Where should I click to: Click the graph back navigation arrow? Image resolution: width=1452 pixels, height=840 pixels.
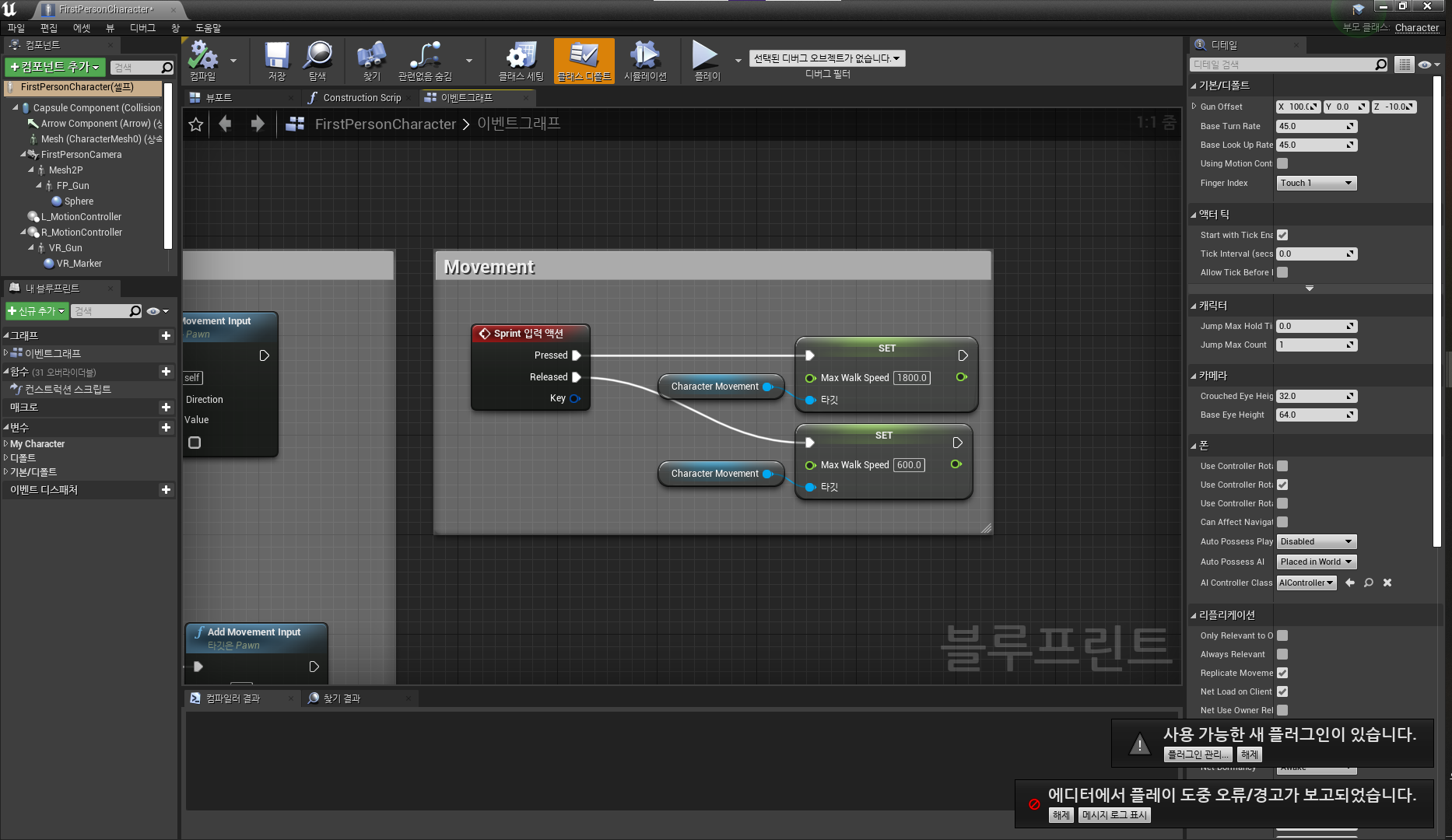(225, 124)
